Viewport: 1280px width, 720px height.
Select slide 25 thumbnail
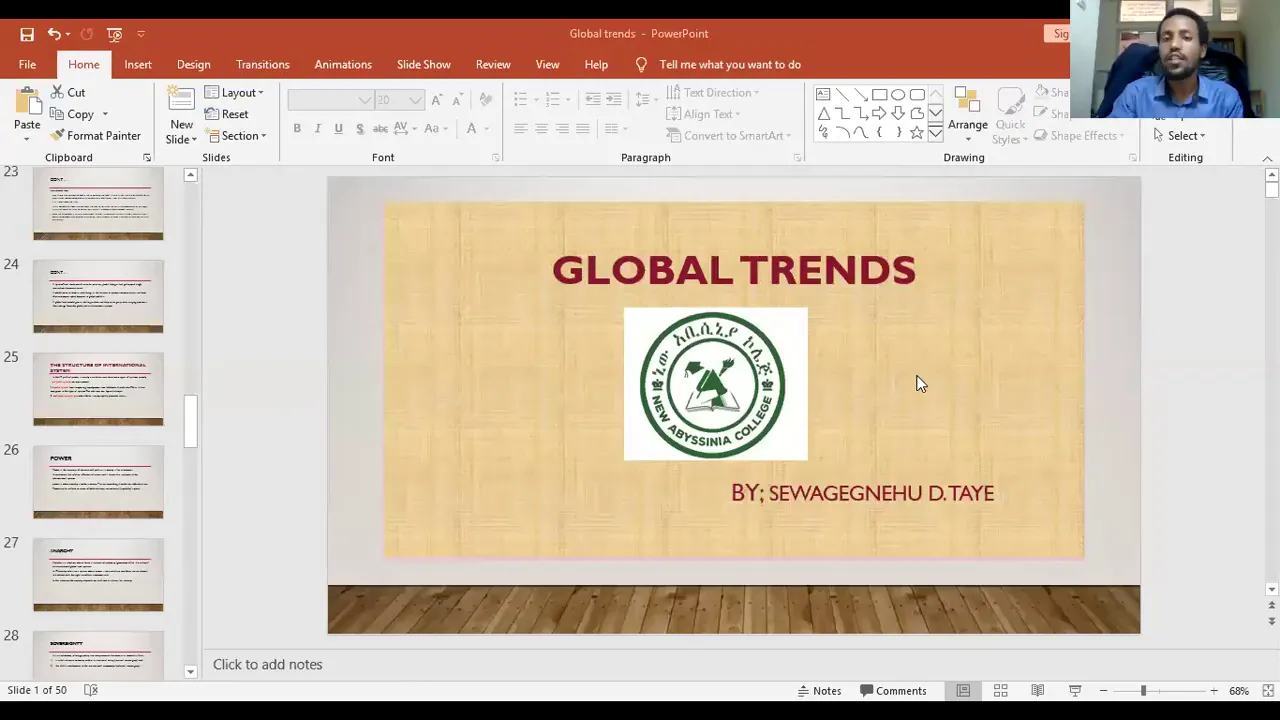(98, 389)
